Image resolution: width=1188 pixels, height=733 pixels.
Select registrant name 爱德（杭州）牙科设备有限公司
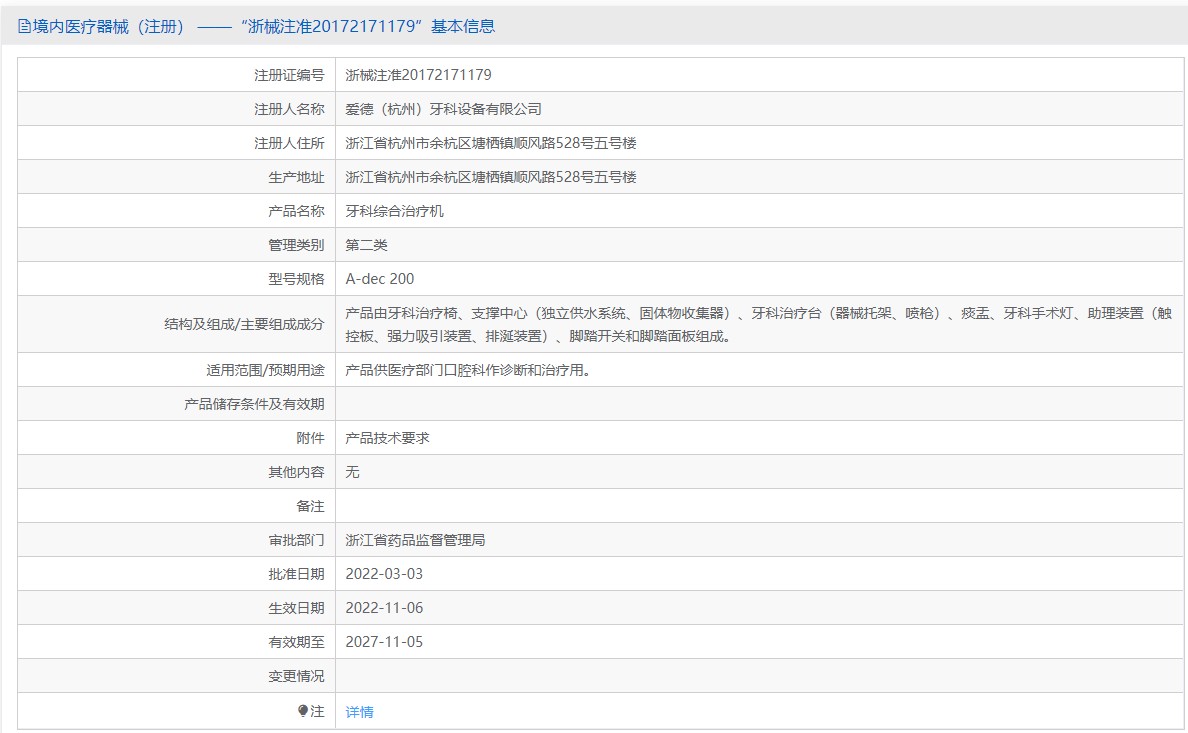pos(443,109)
